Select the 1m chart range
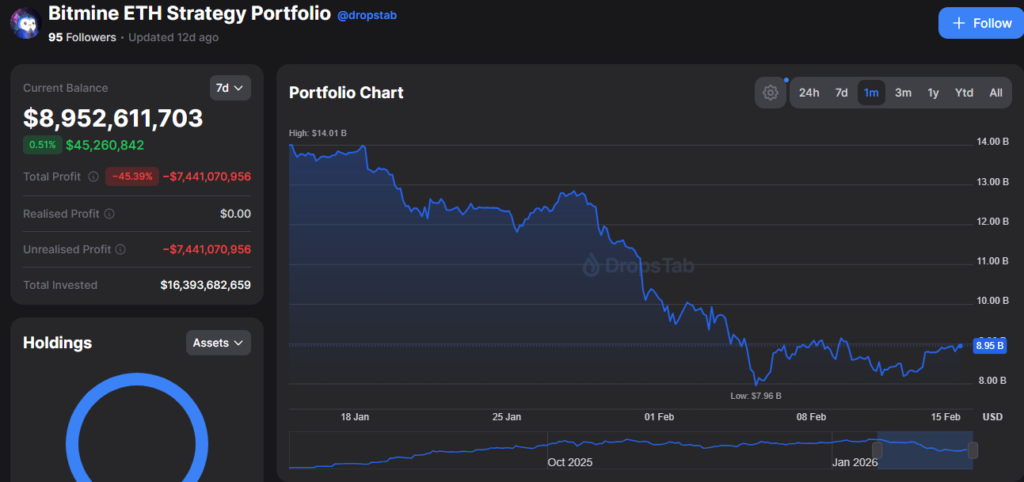 point(871,93)
